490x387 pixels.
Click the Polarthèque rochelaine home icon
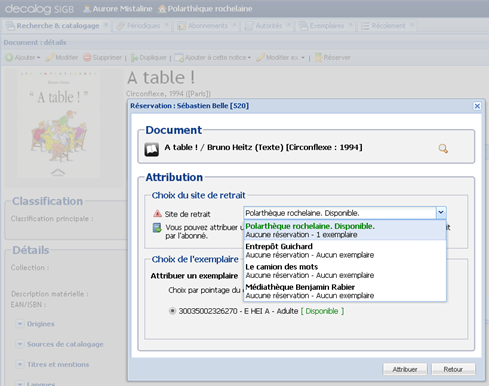[x=162, y=9]
